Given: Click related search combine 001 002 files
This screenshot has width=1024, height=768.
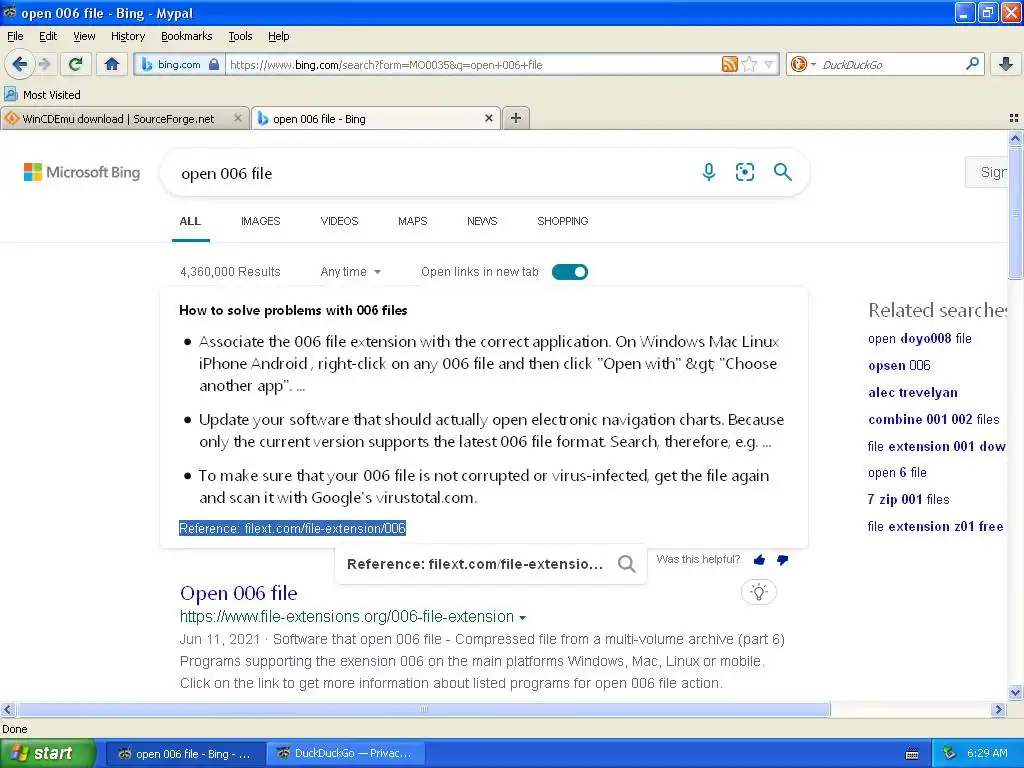Looking at the screenshot, I should (x=933, y=419).
